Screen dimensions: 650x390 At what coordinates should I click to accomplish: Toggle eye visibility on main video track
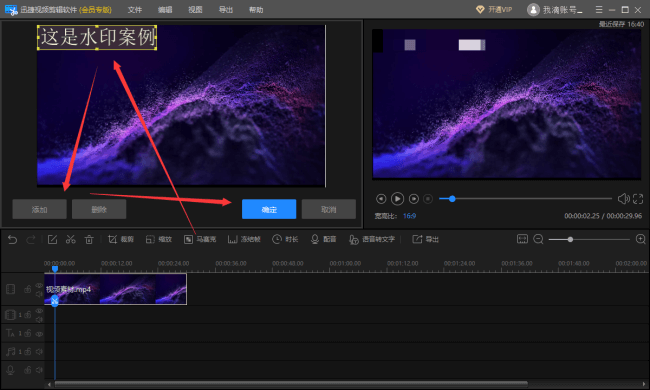tap(39, 285)
